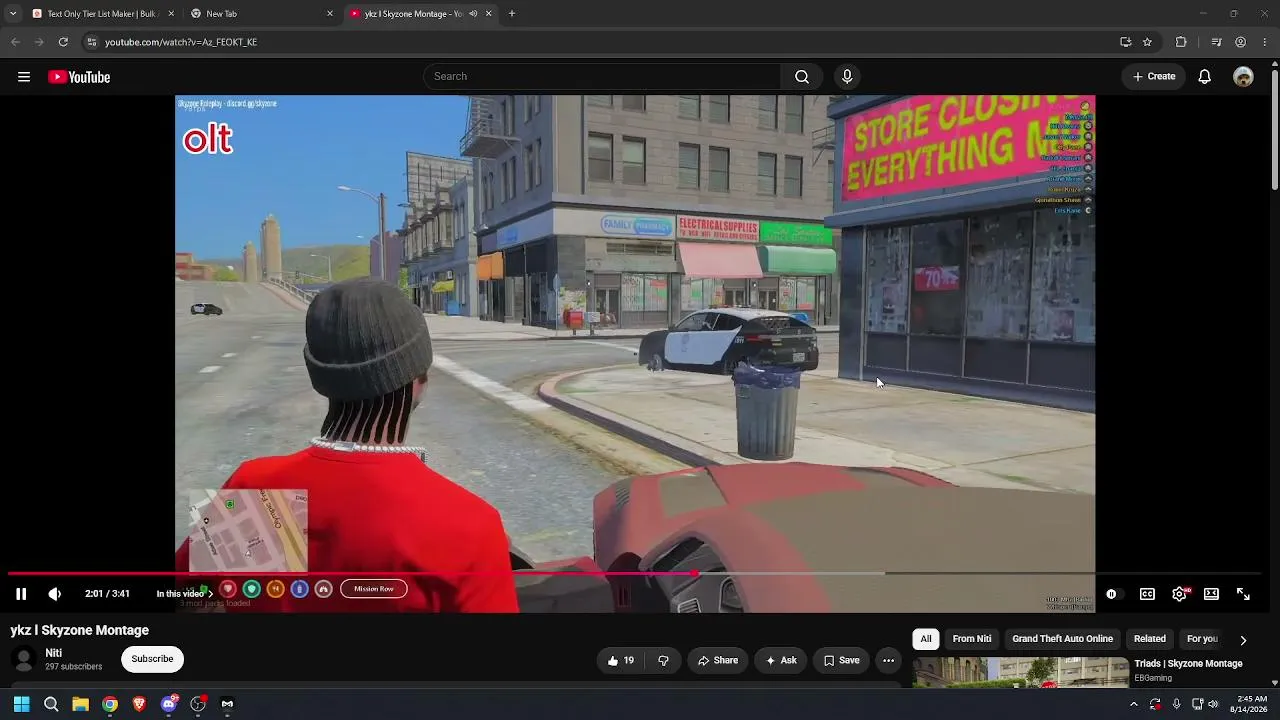The height and width of the screenshot is (720, 1280).
Task: Mute the video with the speaker icon
Action: click(x=55, y=594)
